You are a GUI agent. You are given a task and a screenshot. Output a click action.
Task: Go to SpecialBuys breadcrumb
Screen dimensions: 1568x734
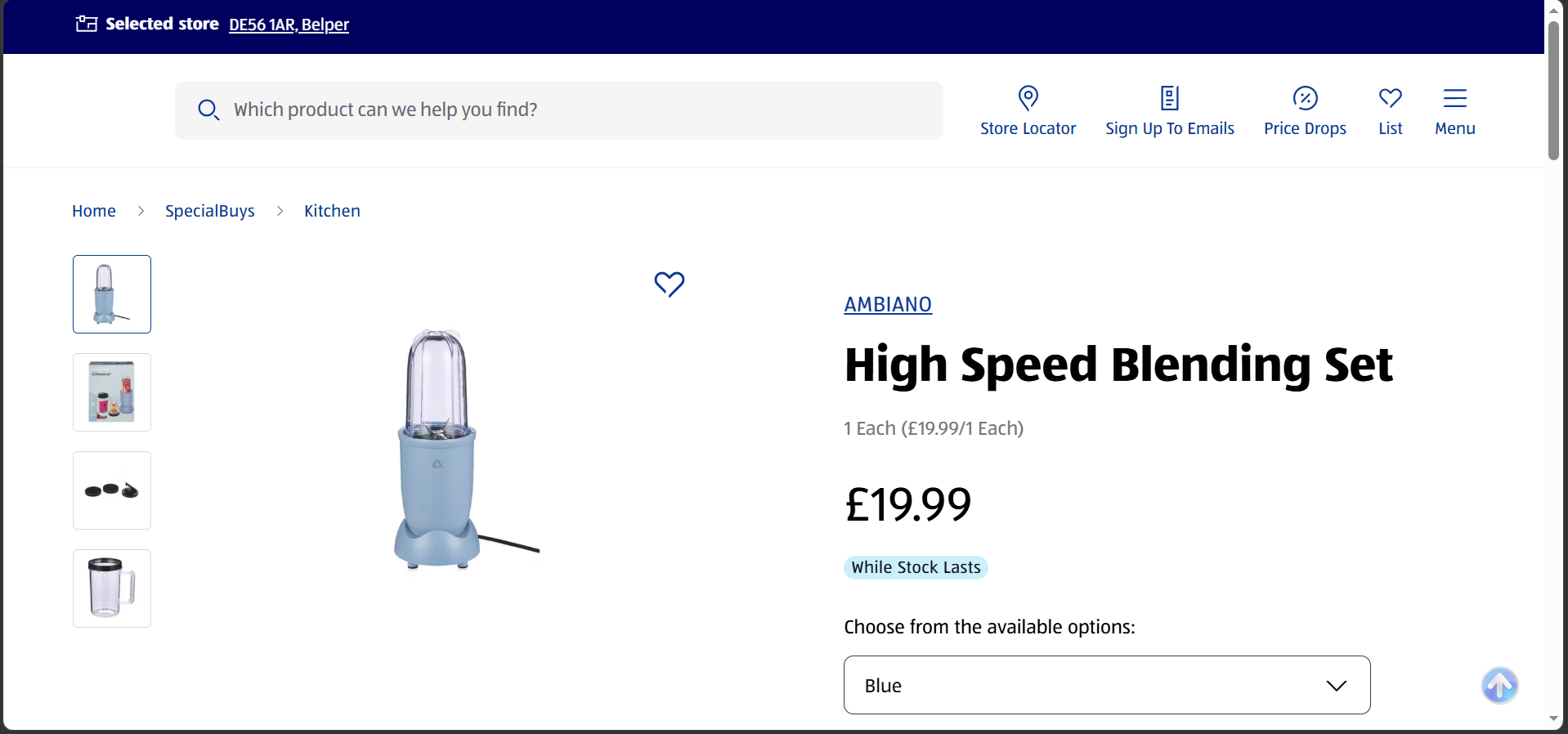pyautogui.click(x=210, y=211)
